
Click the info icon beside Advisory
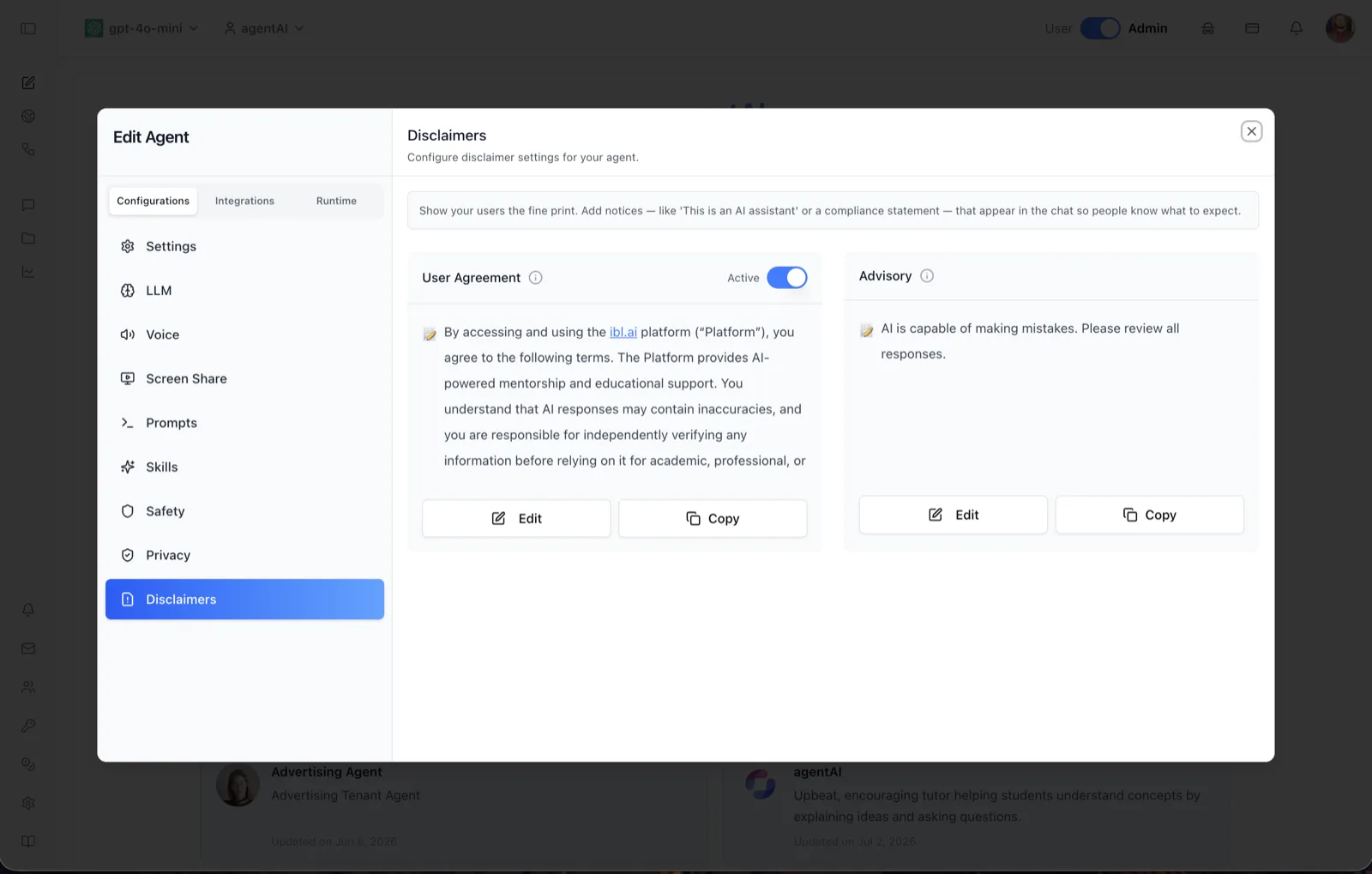927,276
